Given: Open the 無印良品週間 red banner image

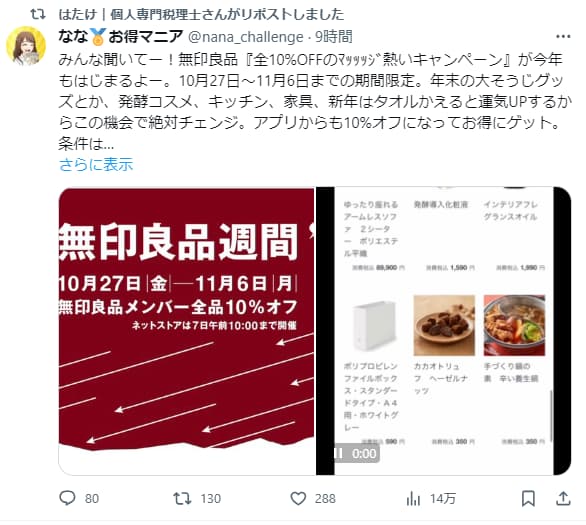Looking at the screenshot, I should pyautogui.click(x=186, y=331).
